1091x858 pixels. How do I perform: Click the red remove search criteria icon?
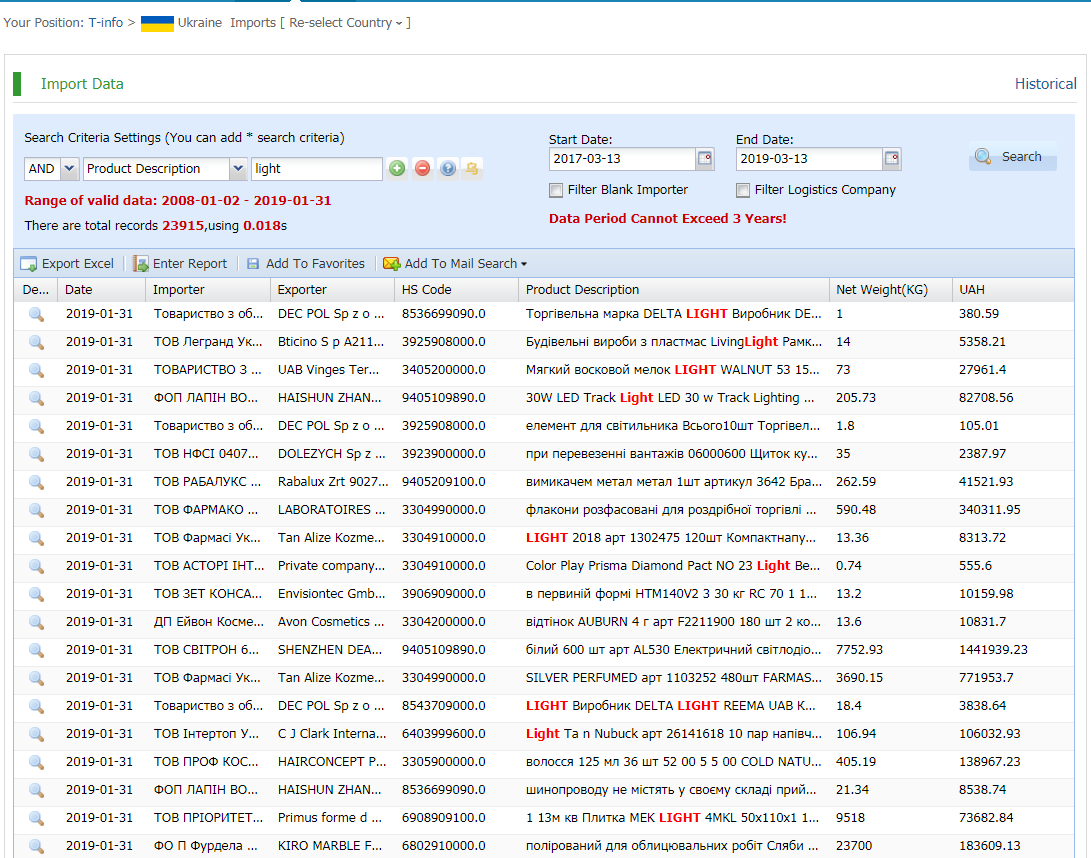(422, 169)
